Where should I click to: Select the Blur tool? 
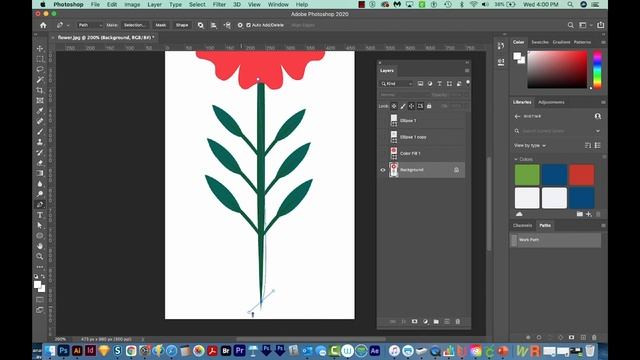coord(40,184)
